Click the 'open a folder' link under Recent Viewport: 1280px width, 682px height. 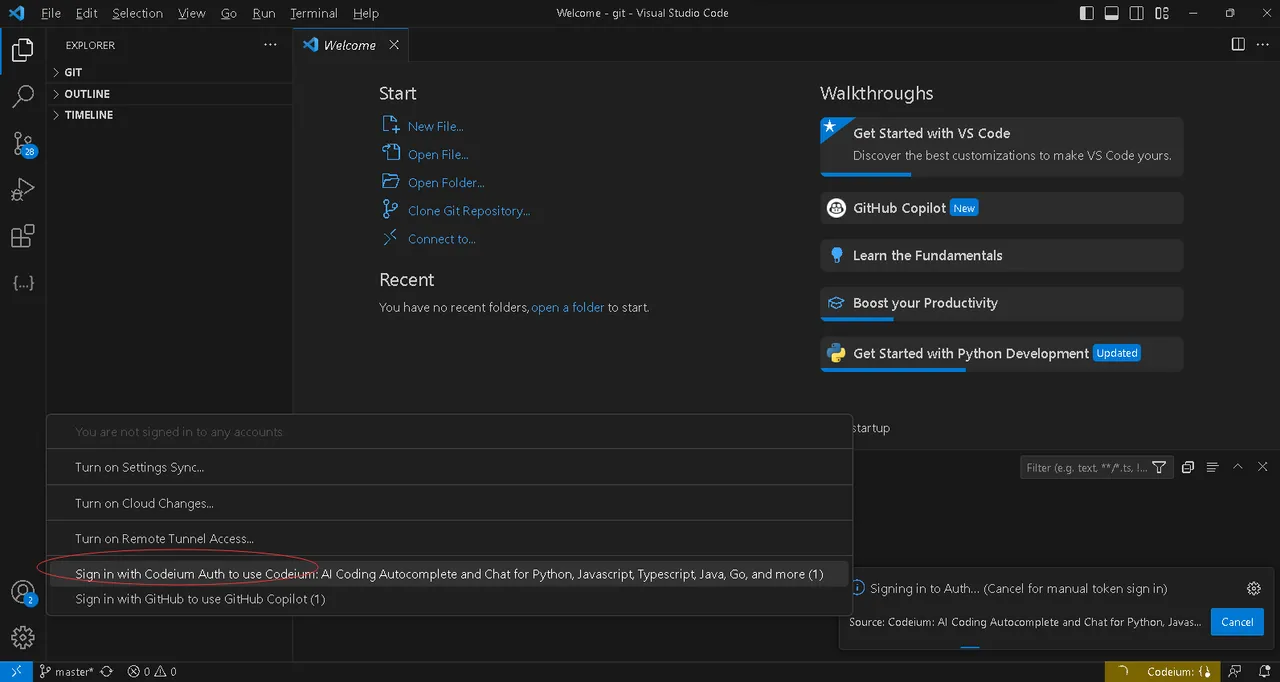(x=568, y=308)
